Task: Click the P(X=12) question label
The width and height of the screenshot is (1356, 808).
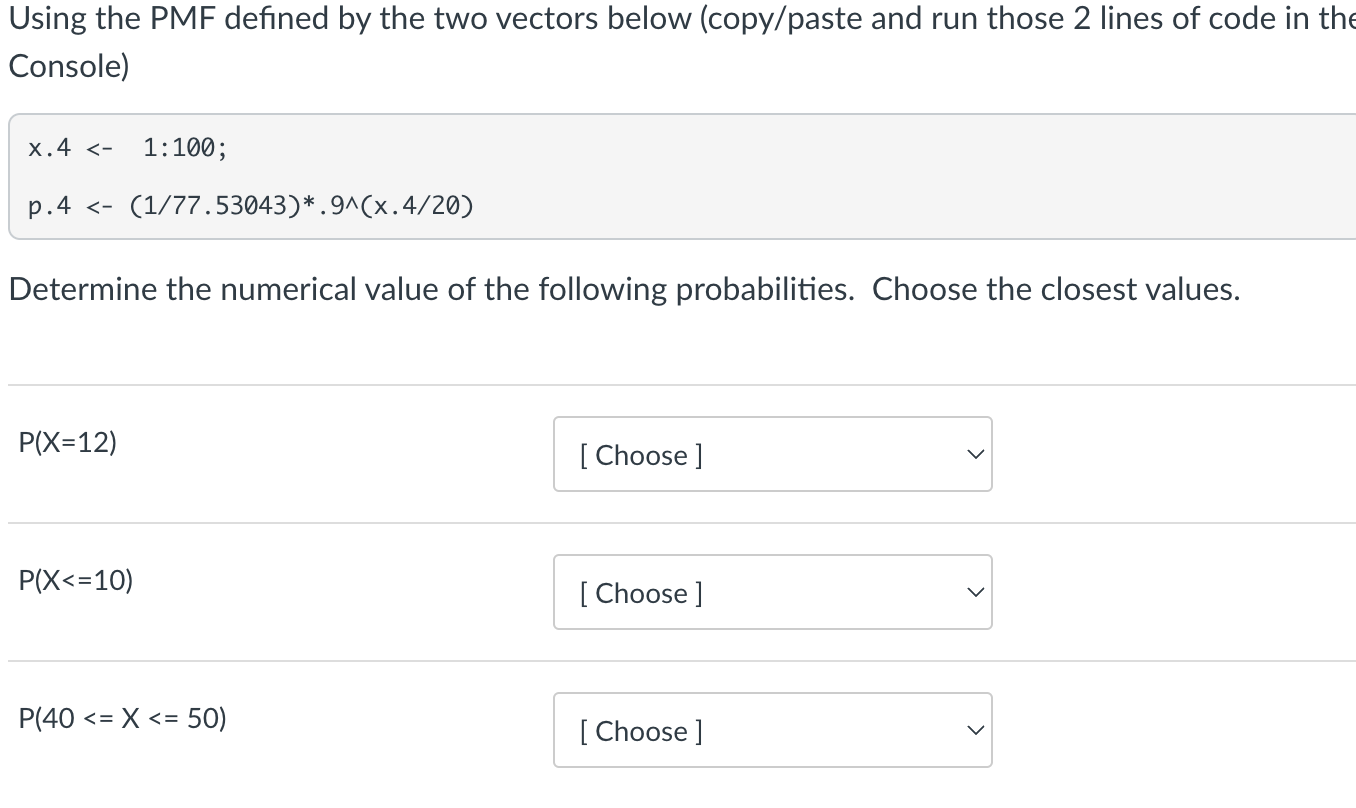Action: click(67, 441)
